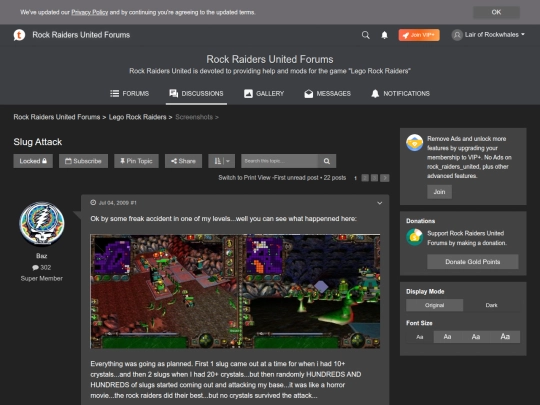Click the VIP+ diamond badge icon
This screenshot has width=540, height=405.
click(415, 143)
